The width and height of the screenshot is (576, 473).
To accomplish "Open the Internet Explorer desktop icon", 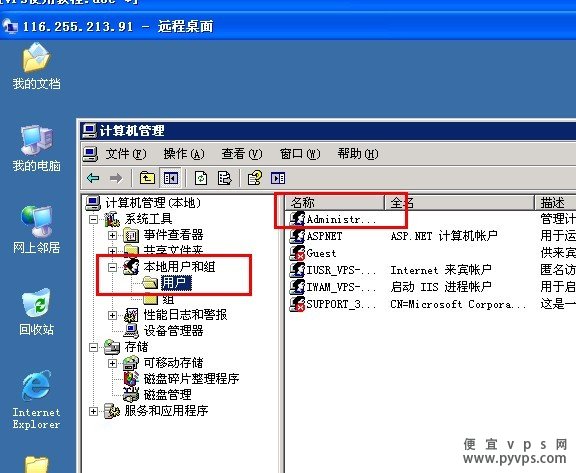I will (36, 400).
